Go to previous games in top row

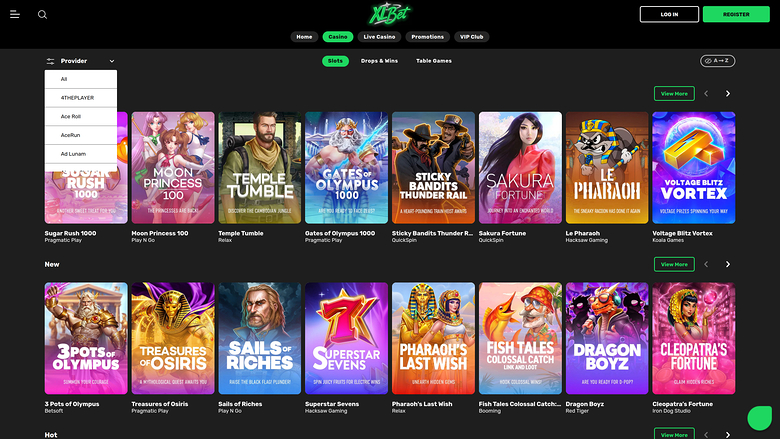(706, 93)
